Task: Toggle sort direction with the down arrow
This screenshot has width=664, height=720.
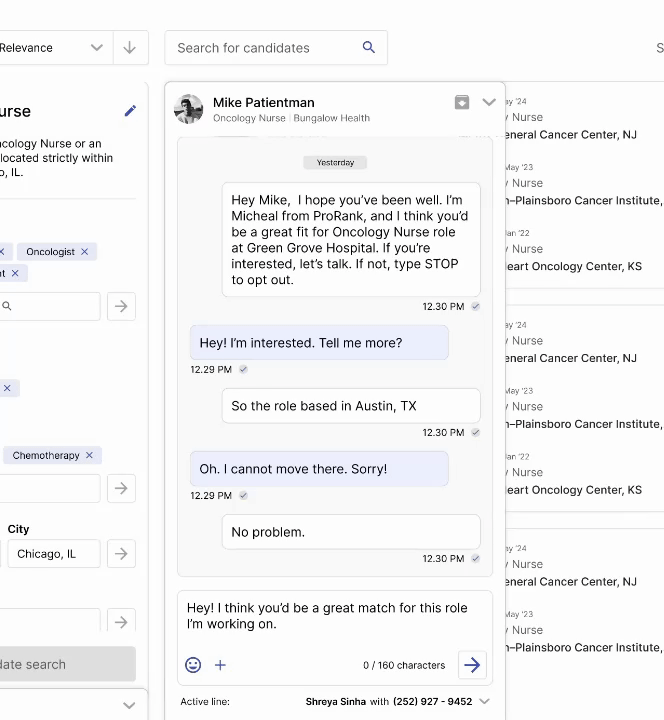Action: 129,47
